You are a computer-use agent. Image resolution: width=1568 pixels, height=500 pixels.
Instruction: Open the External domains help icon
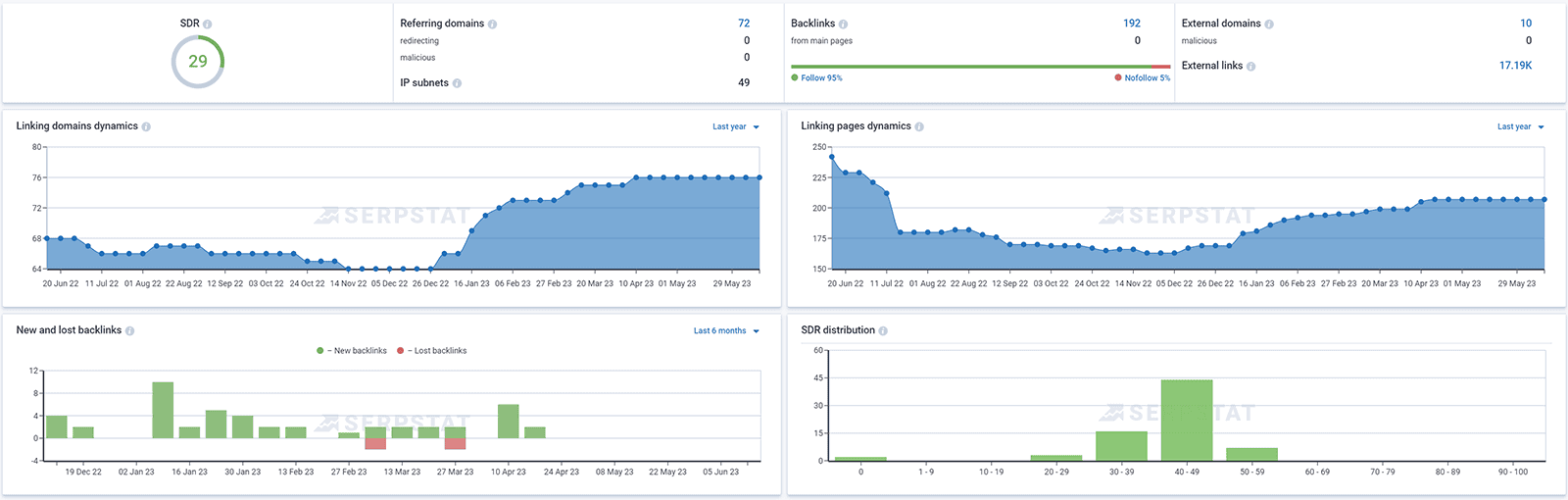tap(1269, 24)
